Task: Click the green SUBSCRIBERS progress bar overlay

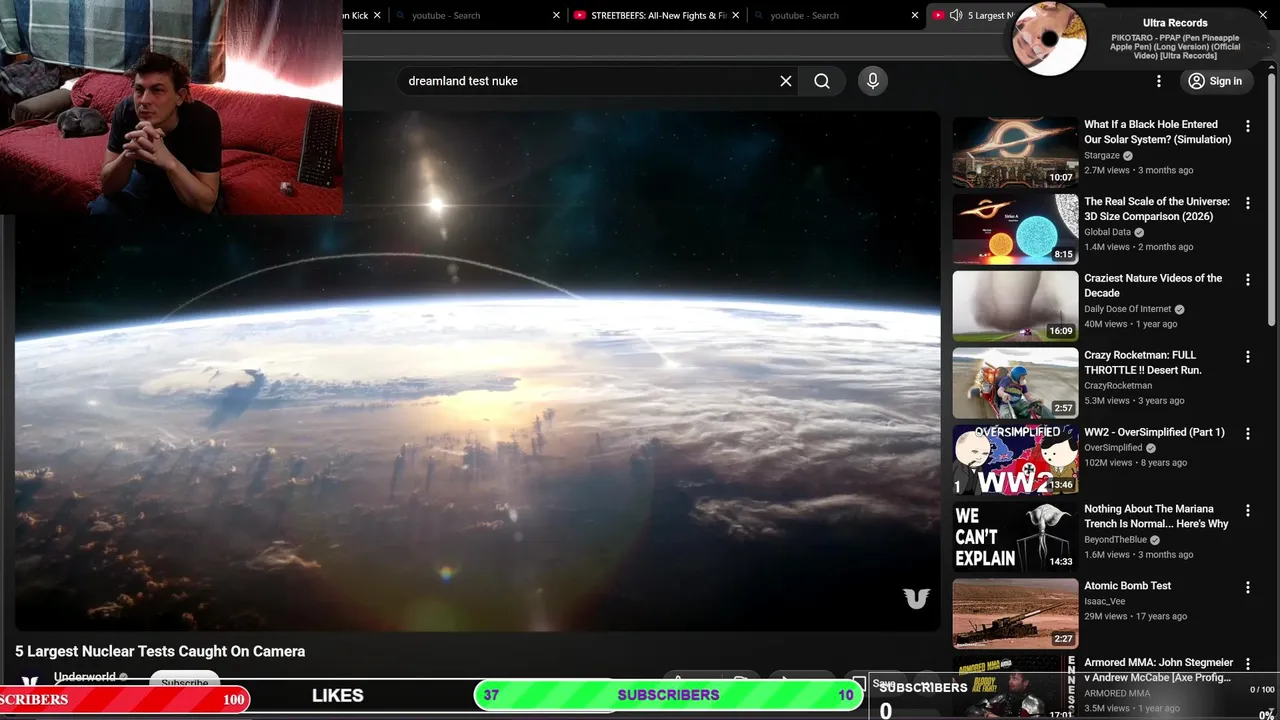Action: tap(668, 695)
